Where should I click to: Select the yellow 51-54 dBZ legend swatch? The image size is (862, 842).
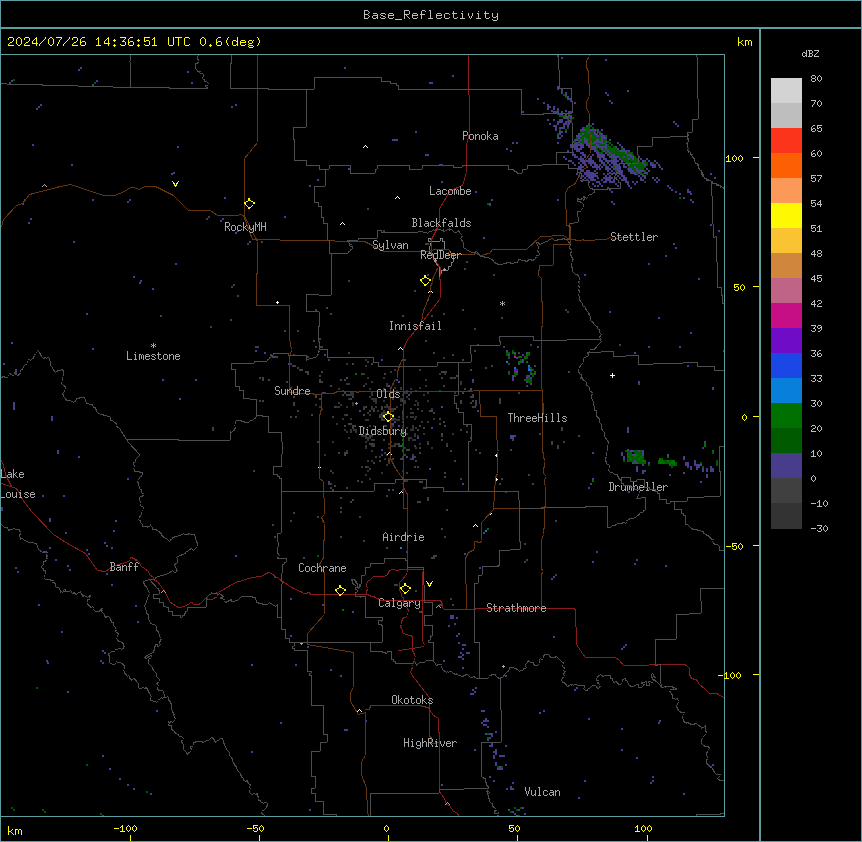(x=786, y=215)
